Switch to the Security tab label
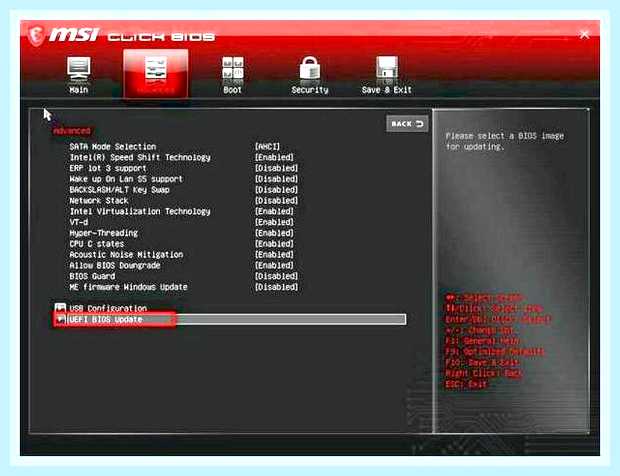620x476 pixels. pyautogui.click(x=310, y=90)
